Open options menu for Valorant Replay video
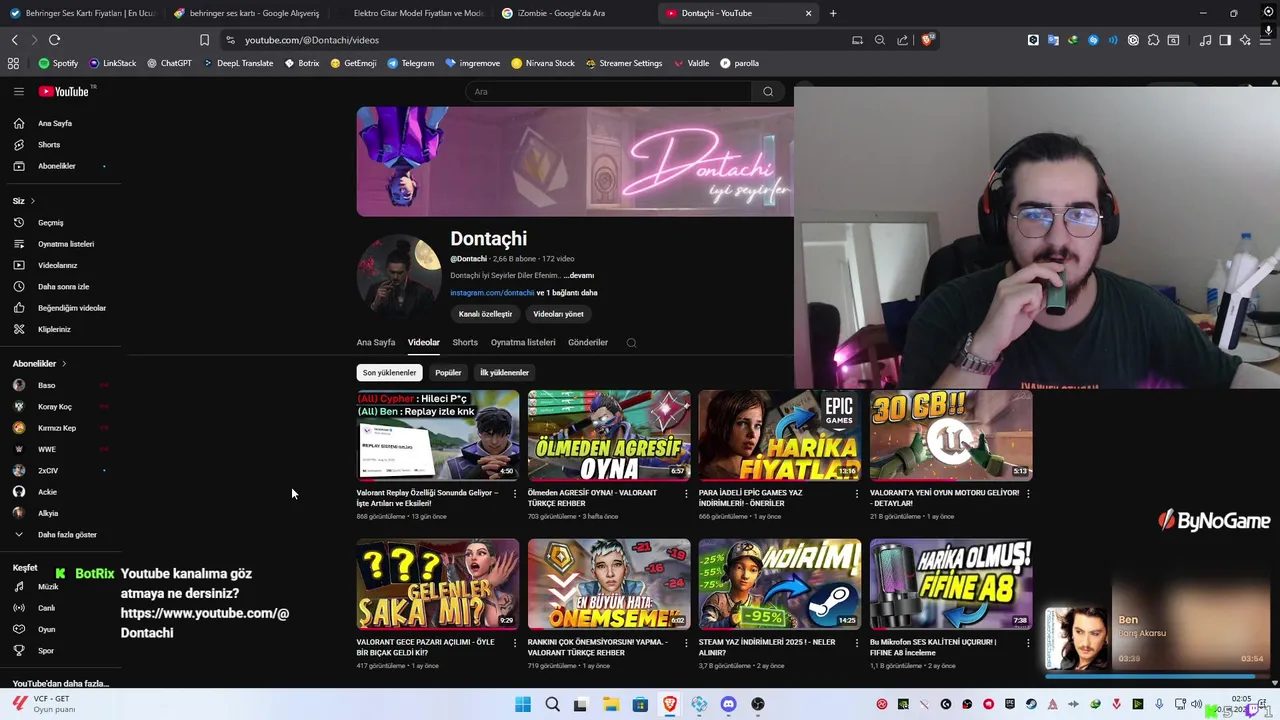This screenshot has width=1280, height=720. coord(515,493)
